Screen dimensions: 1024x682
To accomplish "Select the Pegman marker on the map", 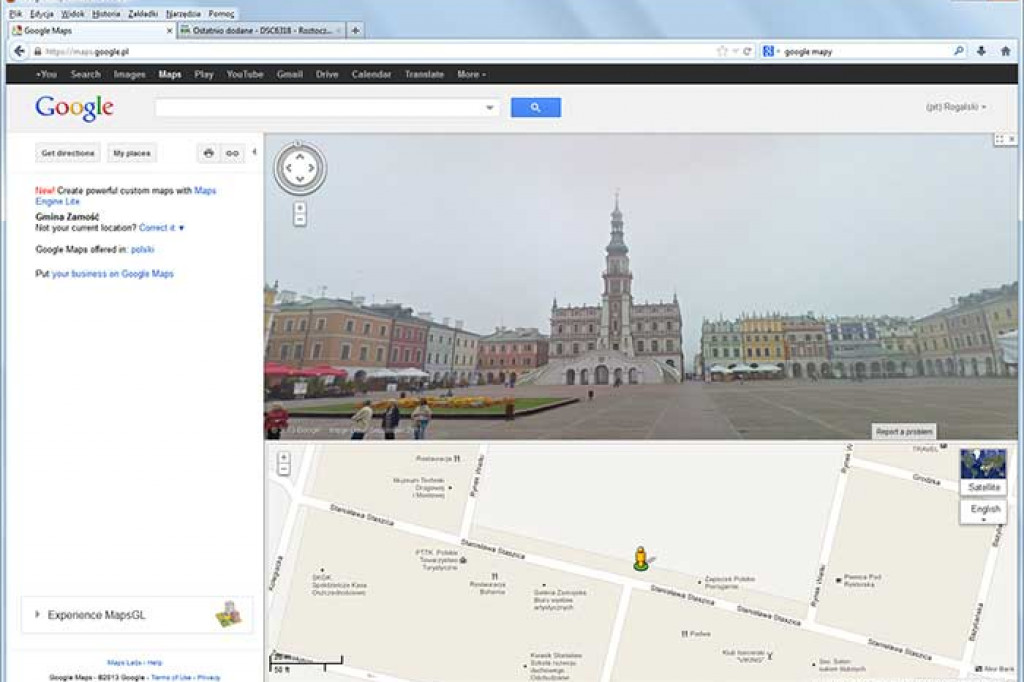I will click(x=641, y=559).
